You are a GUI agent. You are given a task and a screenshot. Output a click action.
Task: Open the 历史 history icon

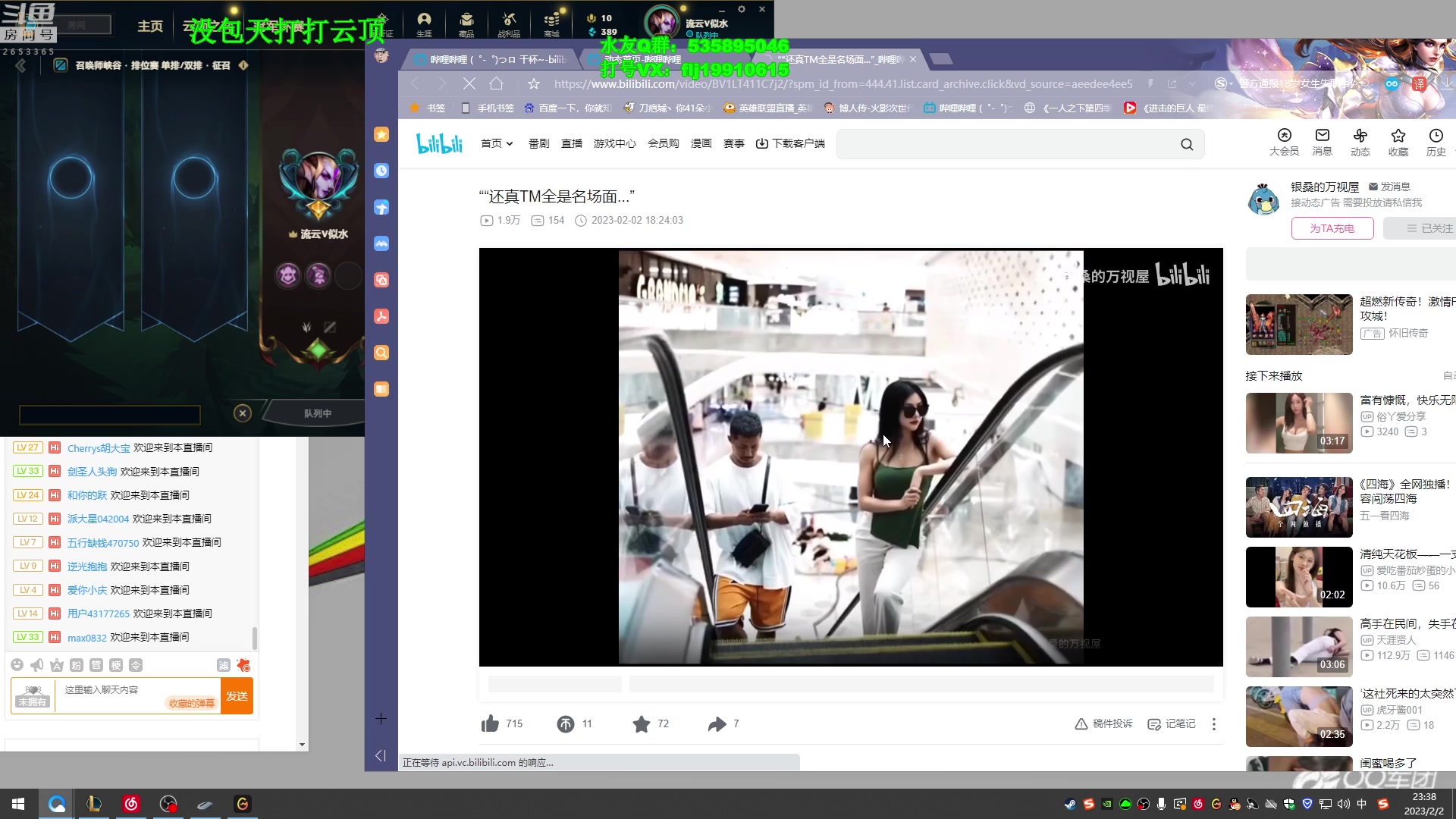point(1436,142)
